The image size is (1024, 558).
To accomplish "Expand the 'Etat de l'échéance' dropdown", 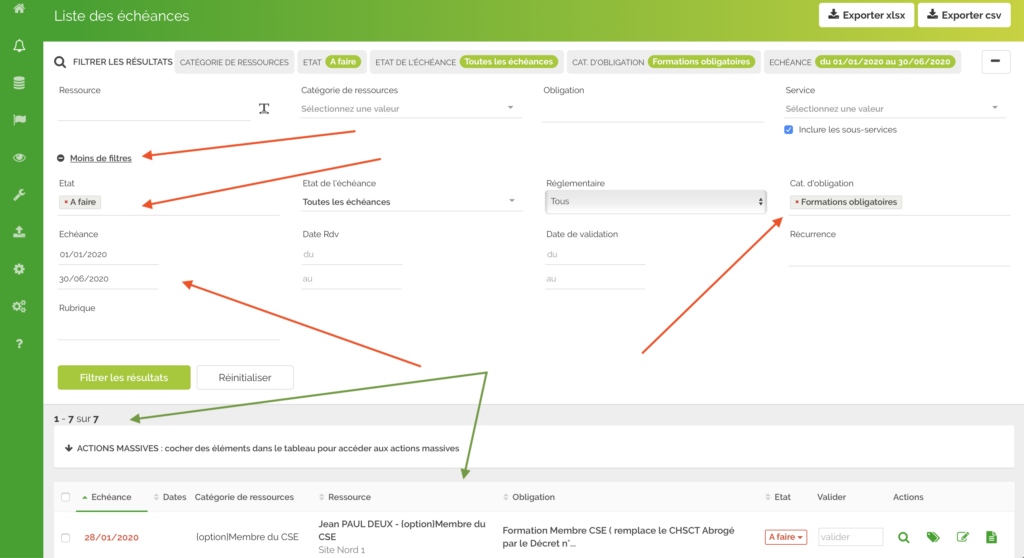I will pos(411,202).
